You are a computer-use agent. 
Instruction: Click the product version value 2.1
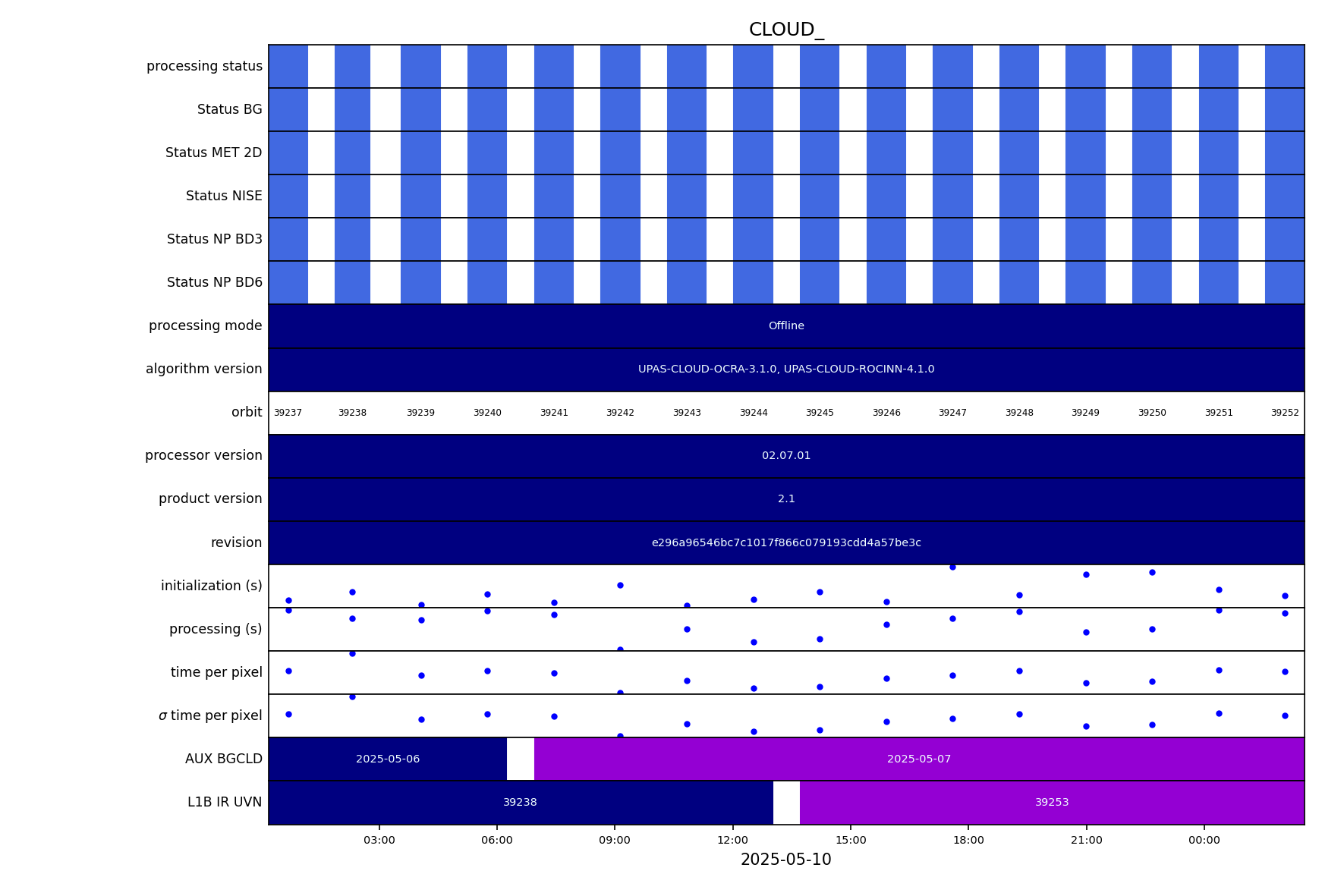(x=786, y=498)
